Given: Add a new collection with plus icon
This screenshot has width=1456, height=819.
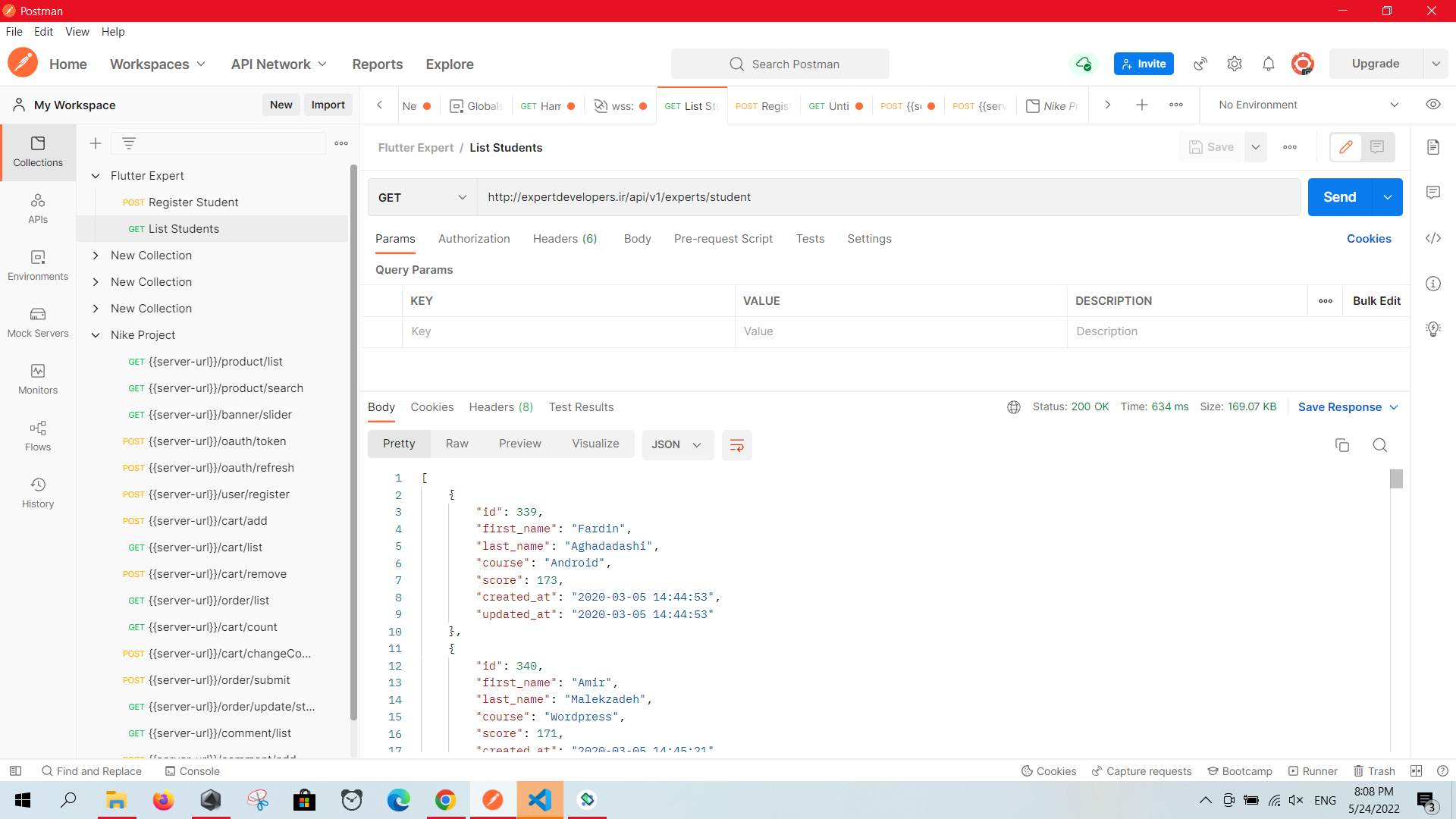Looking at the screenshot, I should point(96,143).
